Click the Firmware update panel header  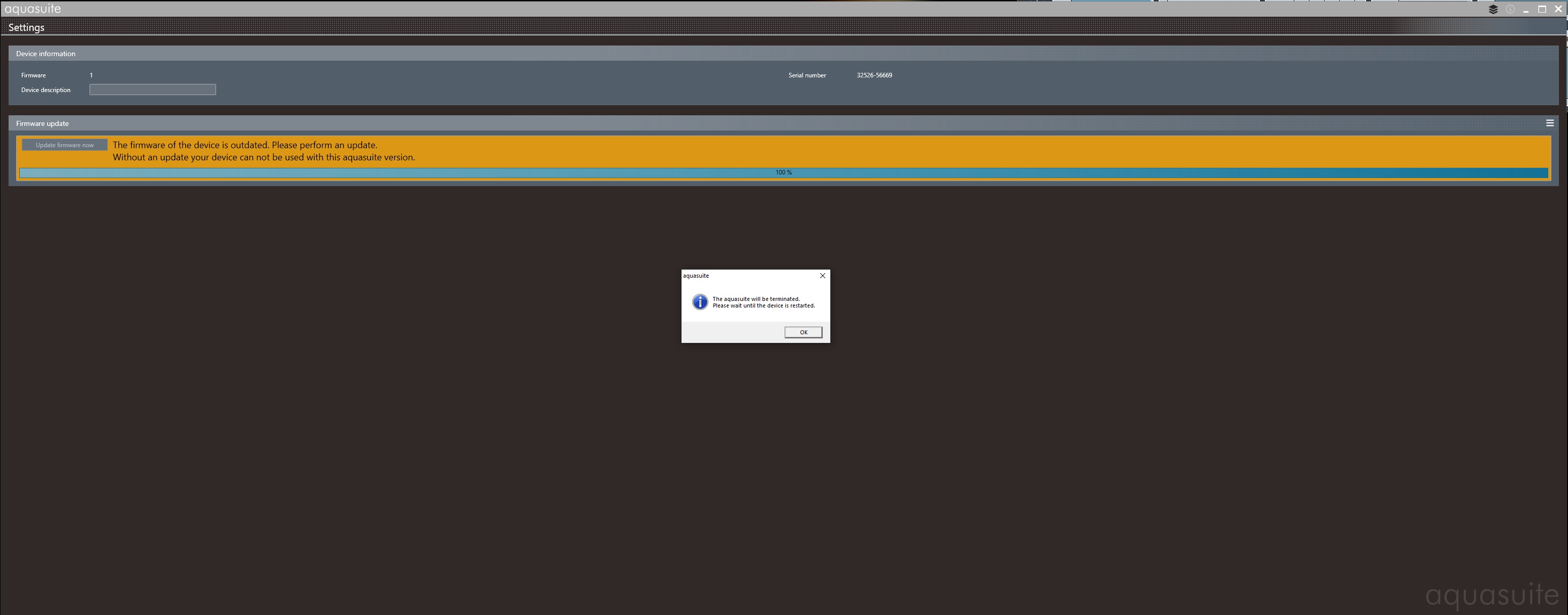(x=43, y=123)
